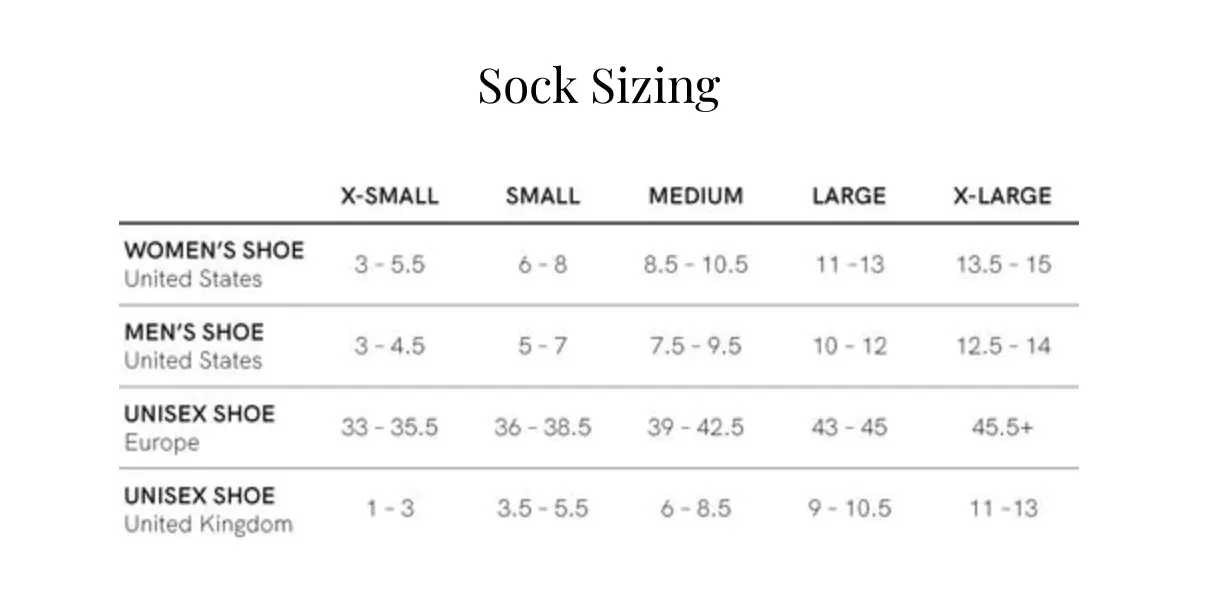The image size is (1229, 613).
Task: Click the LARGE column header
Action: 849,196
